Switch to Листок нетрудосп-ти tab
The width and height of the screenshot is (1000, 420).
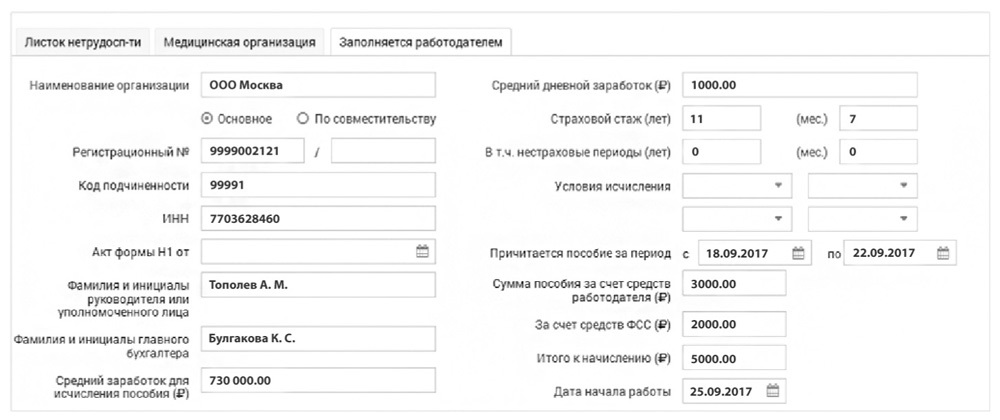click(83, 43)
